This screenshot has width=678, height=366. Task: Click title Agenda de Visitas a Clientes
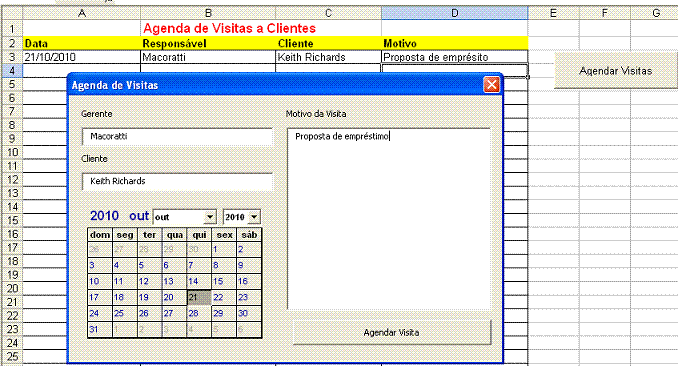click(230, 29)
